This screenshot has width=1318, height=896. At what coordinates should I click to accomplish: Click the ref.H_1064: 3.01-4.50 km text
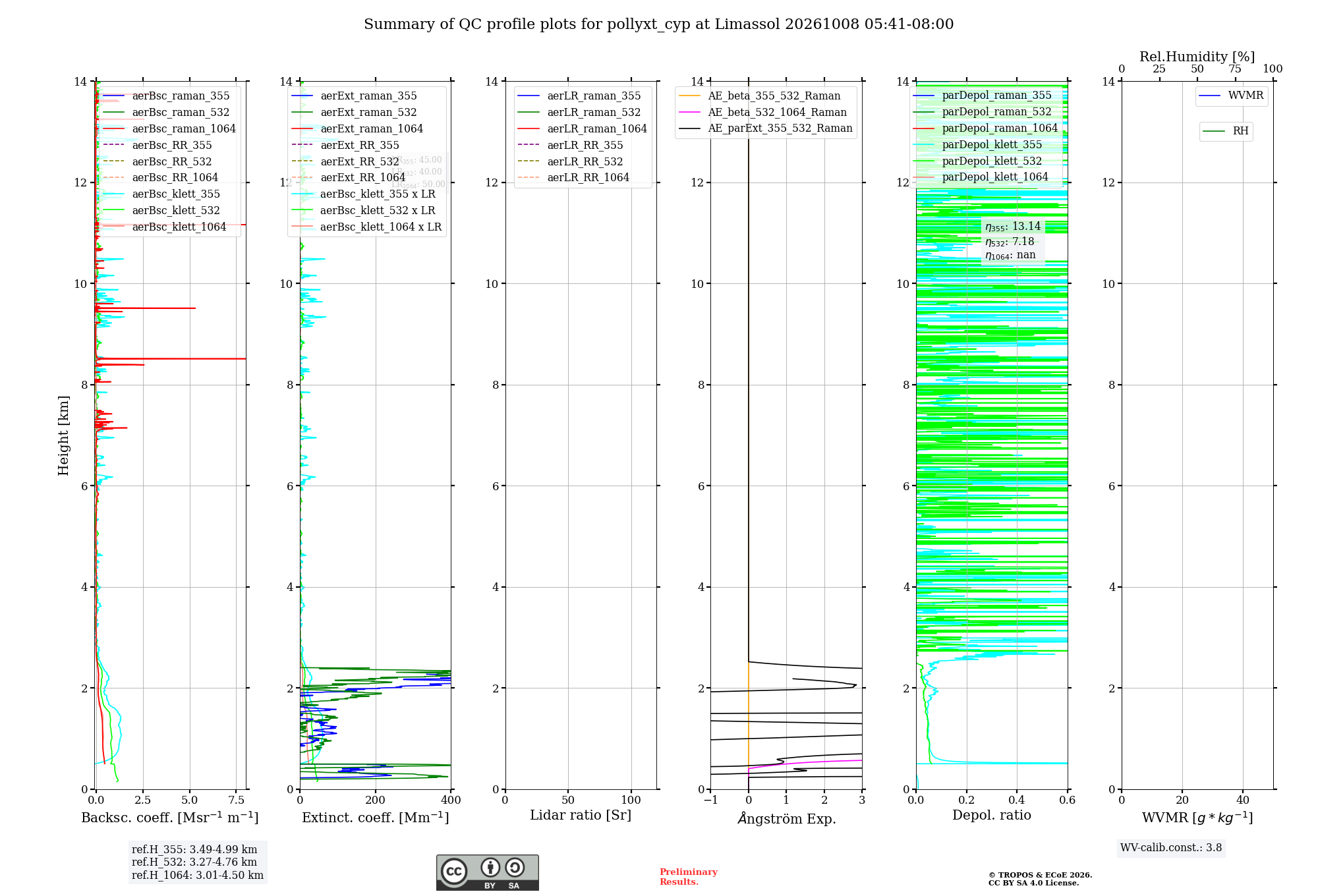198,875
